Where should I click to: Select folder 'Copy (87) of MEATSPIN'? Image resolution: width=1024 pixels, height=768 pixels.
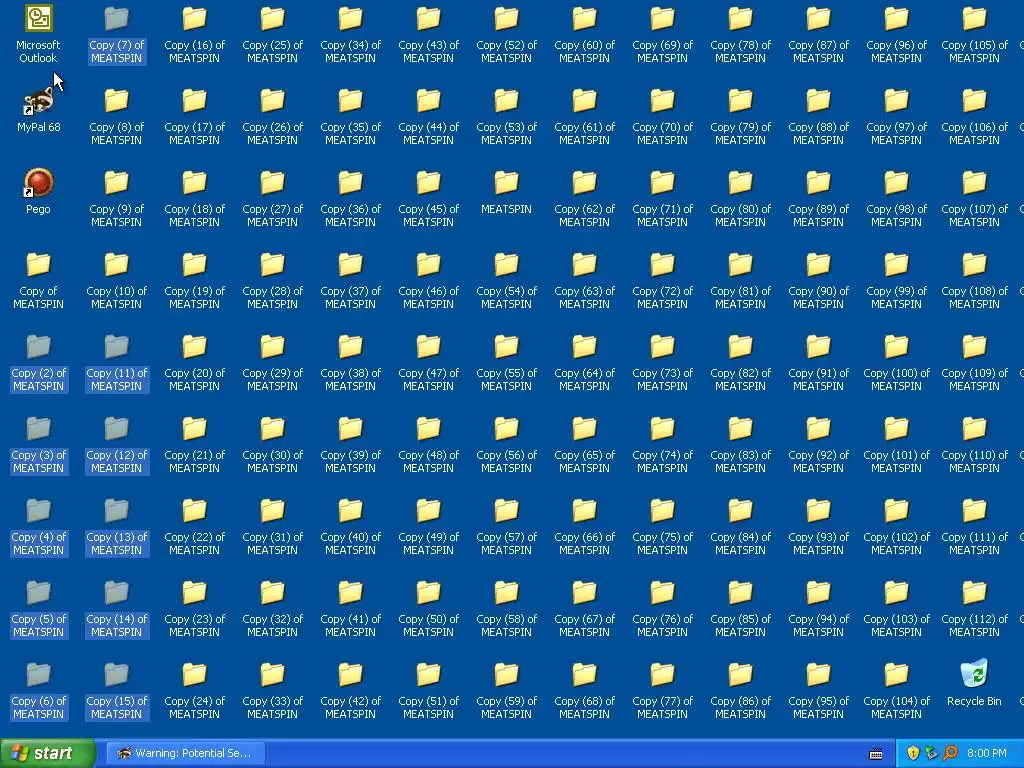point(818,34)
